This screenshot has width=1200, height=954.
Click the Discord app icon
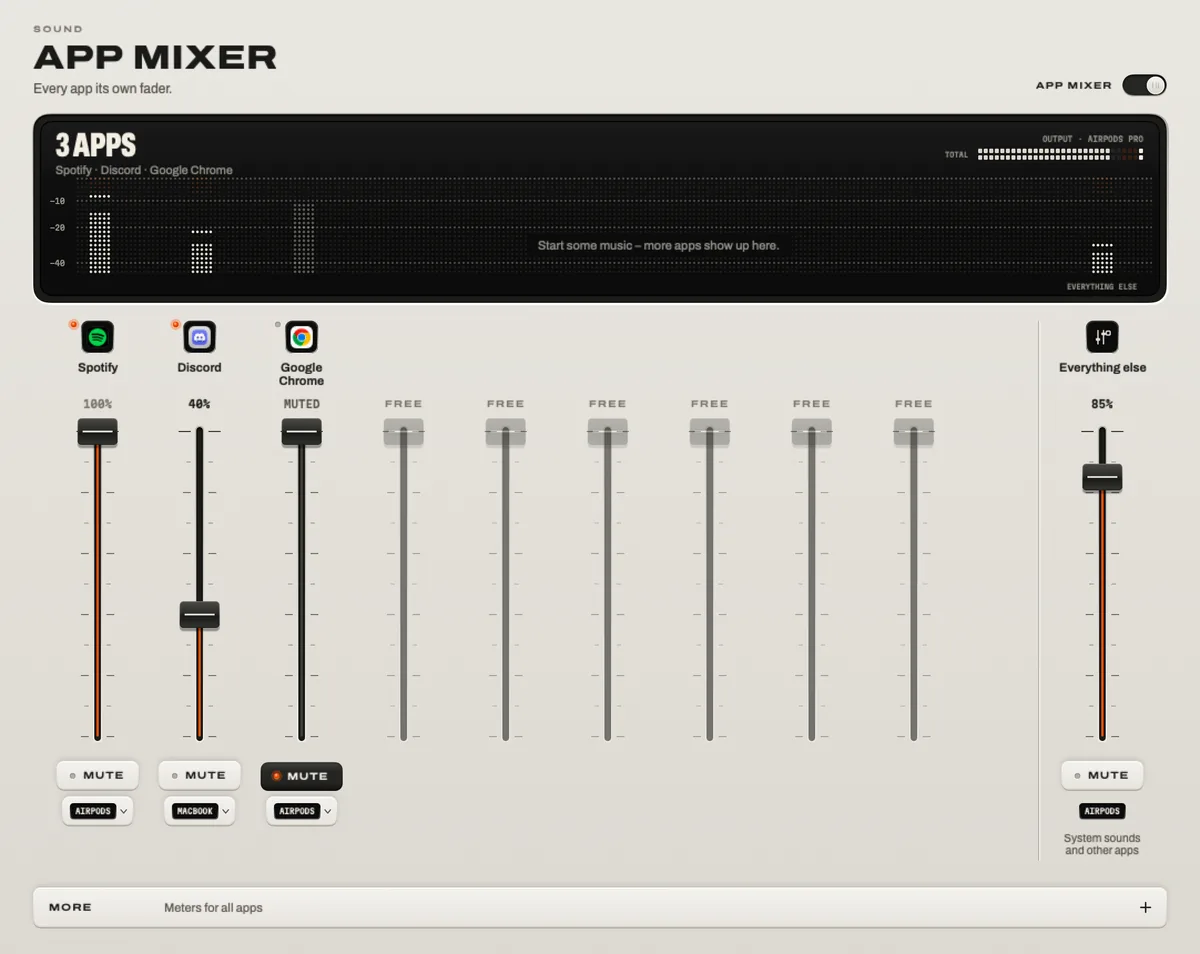[x=199, y=337]
